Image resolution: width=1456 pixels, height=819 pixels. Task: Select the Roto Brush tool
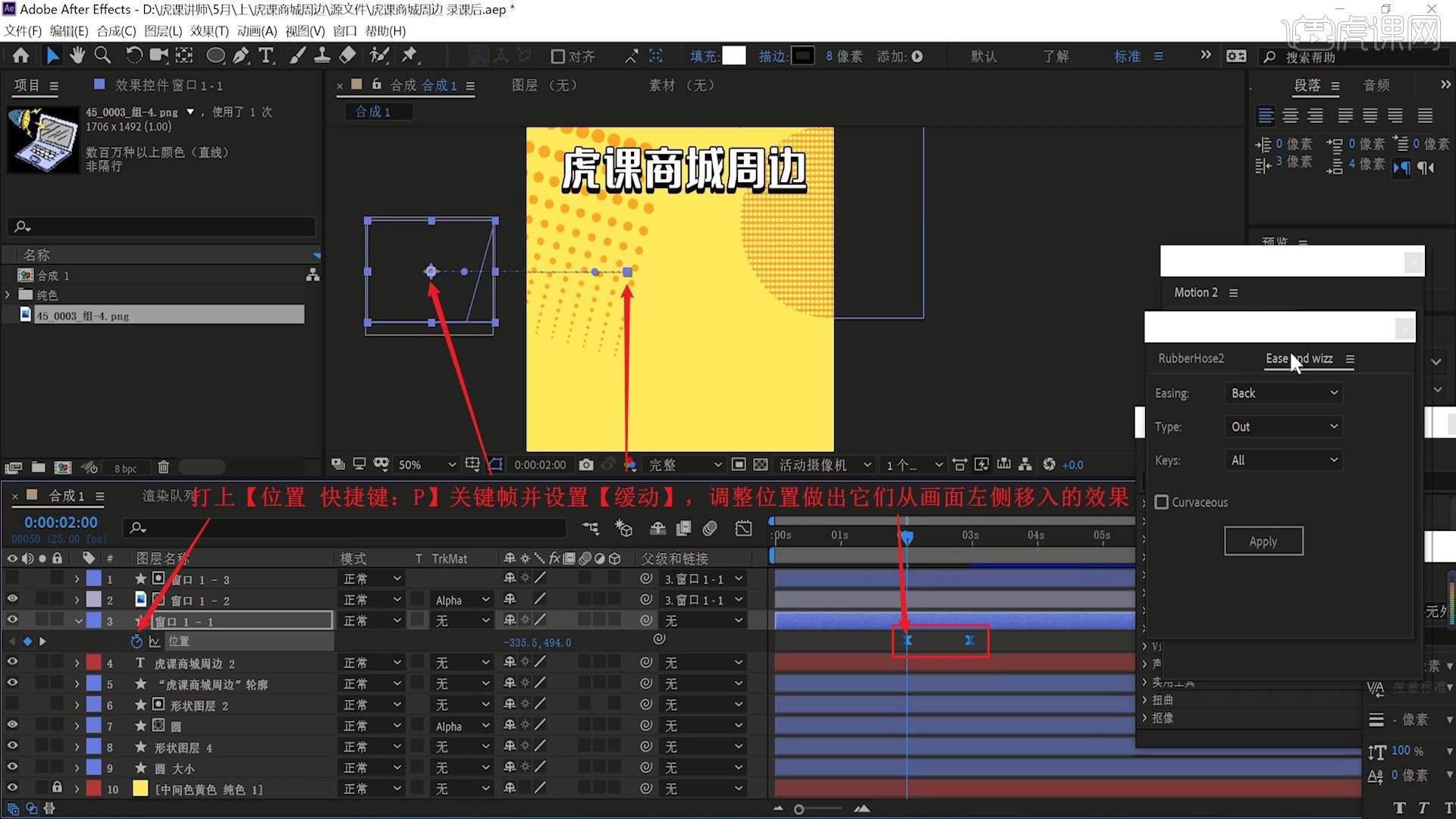[x=379, y=55]
